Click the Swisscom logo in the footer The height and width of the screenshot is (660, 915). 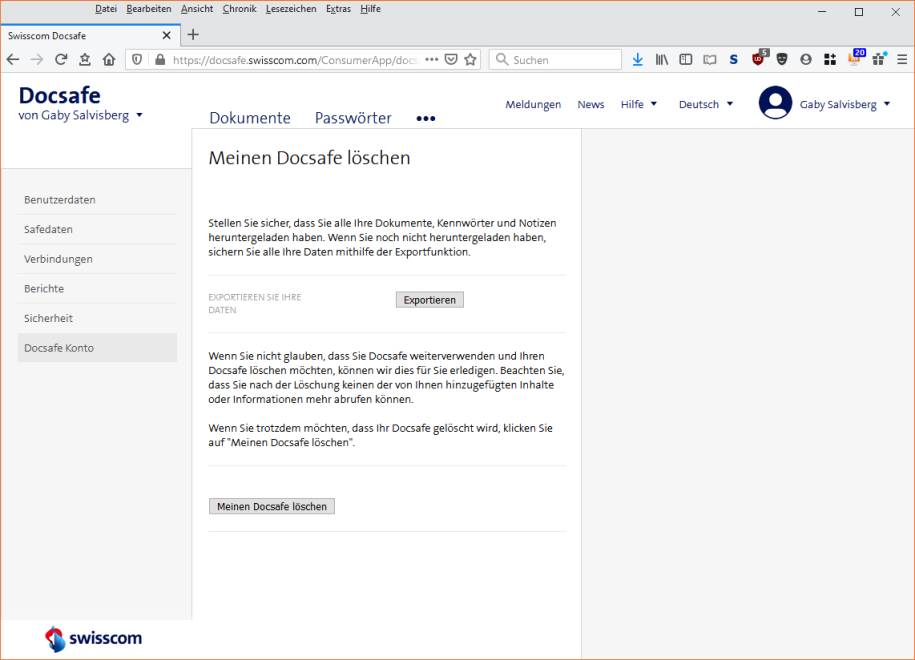click(93, 638)
